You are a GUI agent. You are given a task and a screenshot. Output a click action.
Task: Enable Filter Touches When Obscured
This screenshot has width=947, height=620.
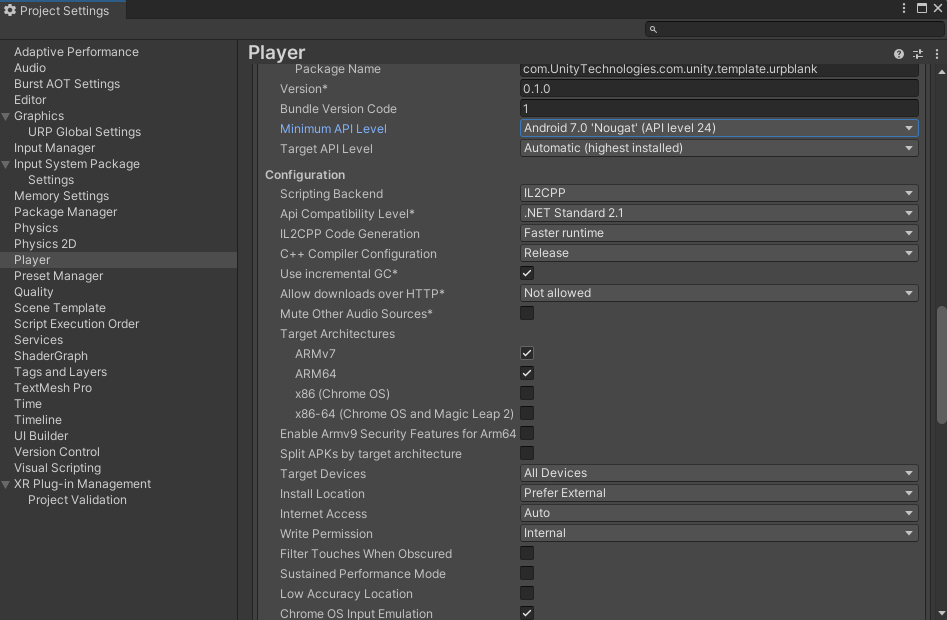pos(527,553)
